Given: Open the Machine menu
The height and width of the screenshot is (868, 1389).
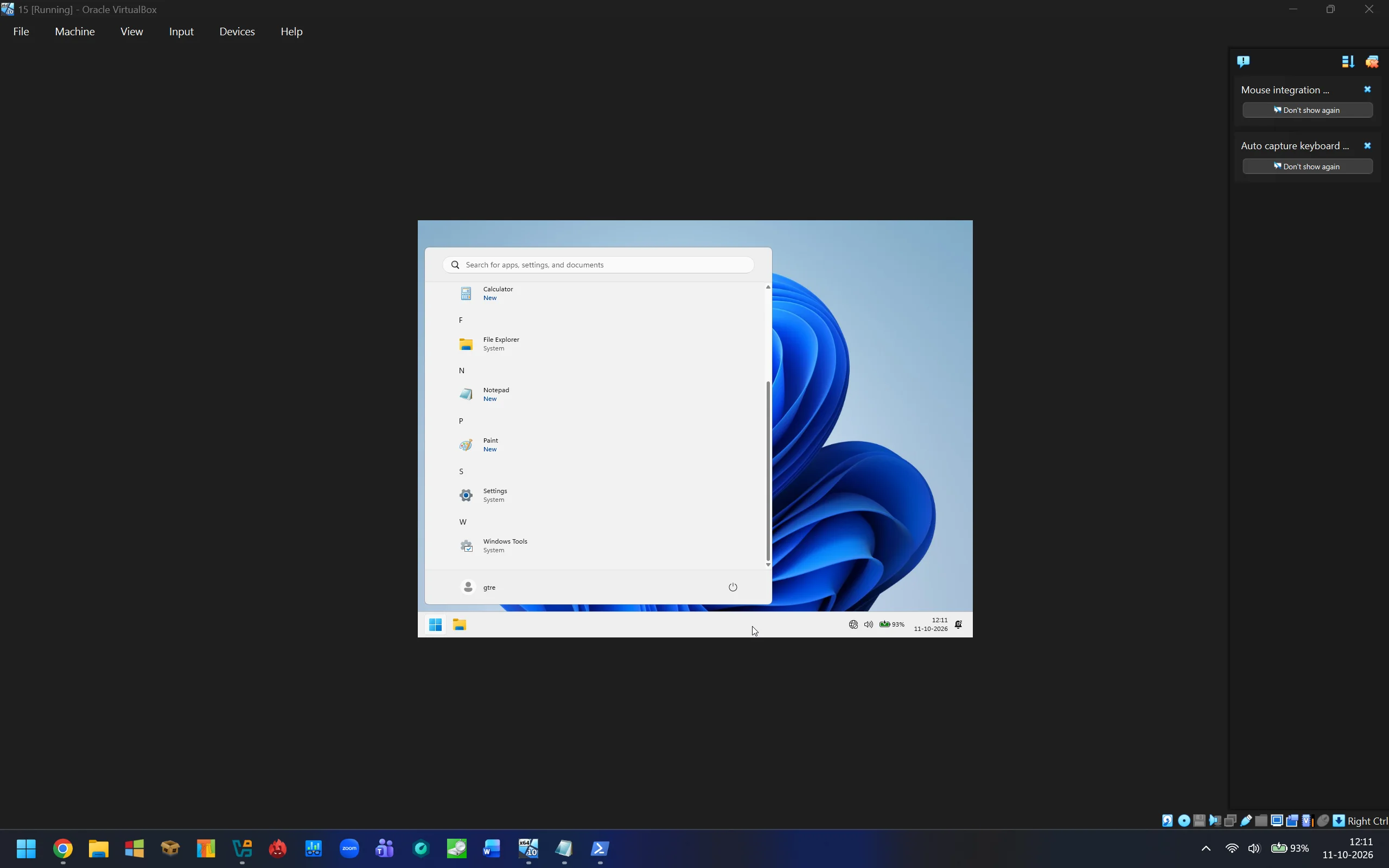Looking at the screenshot, I should (75, 31).
